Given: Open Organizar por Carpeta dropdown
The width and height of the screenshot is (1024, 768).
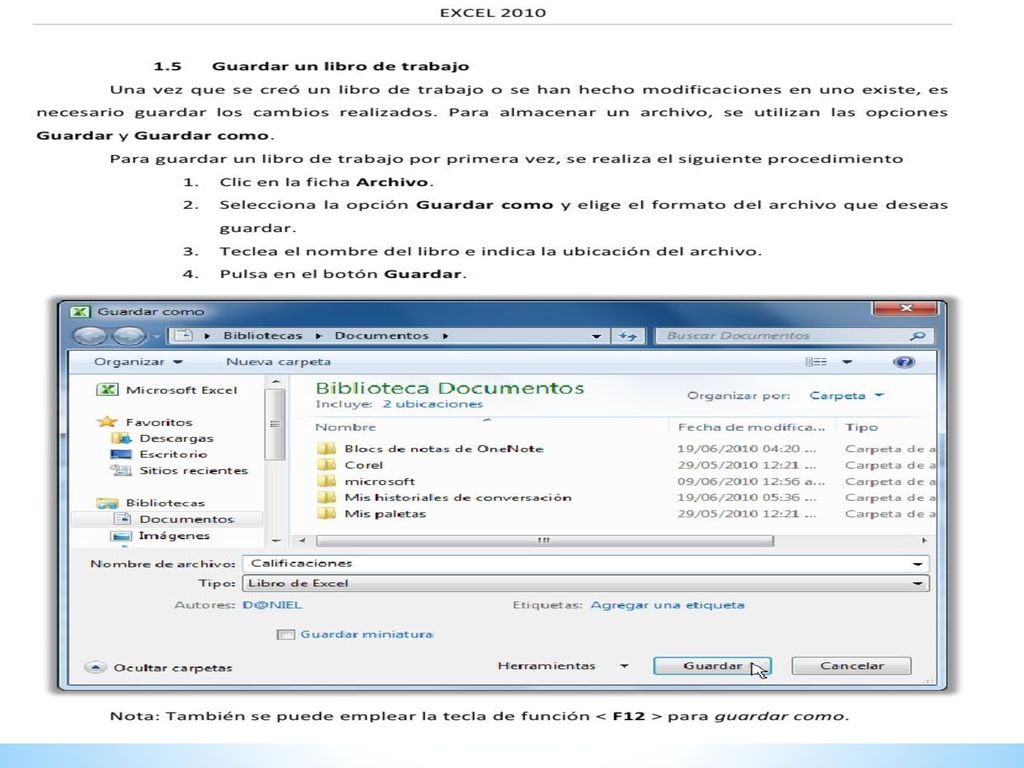Looking at the screenshot, I should (x=846, y=396).
